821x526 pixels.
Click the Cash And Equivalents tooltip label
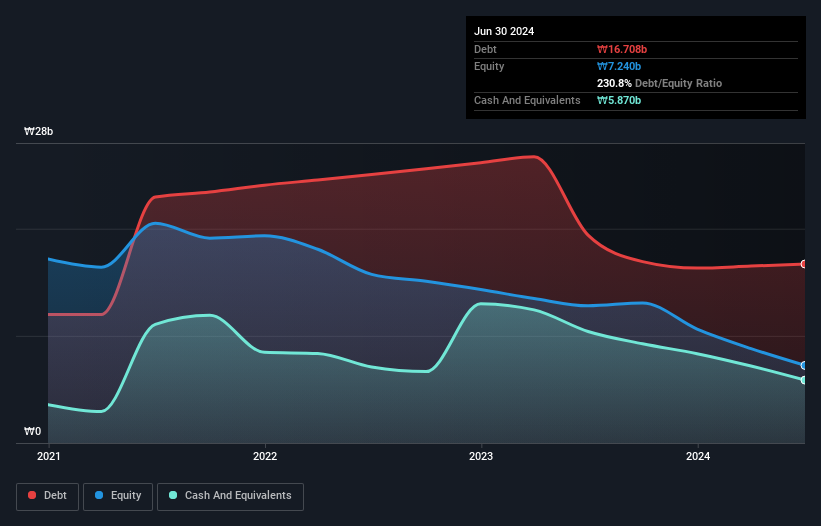(x=527, y=100)
